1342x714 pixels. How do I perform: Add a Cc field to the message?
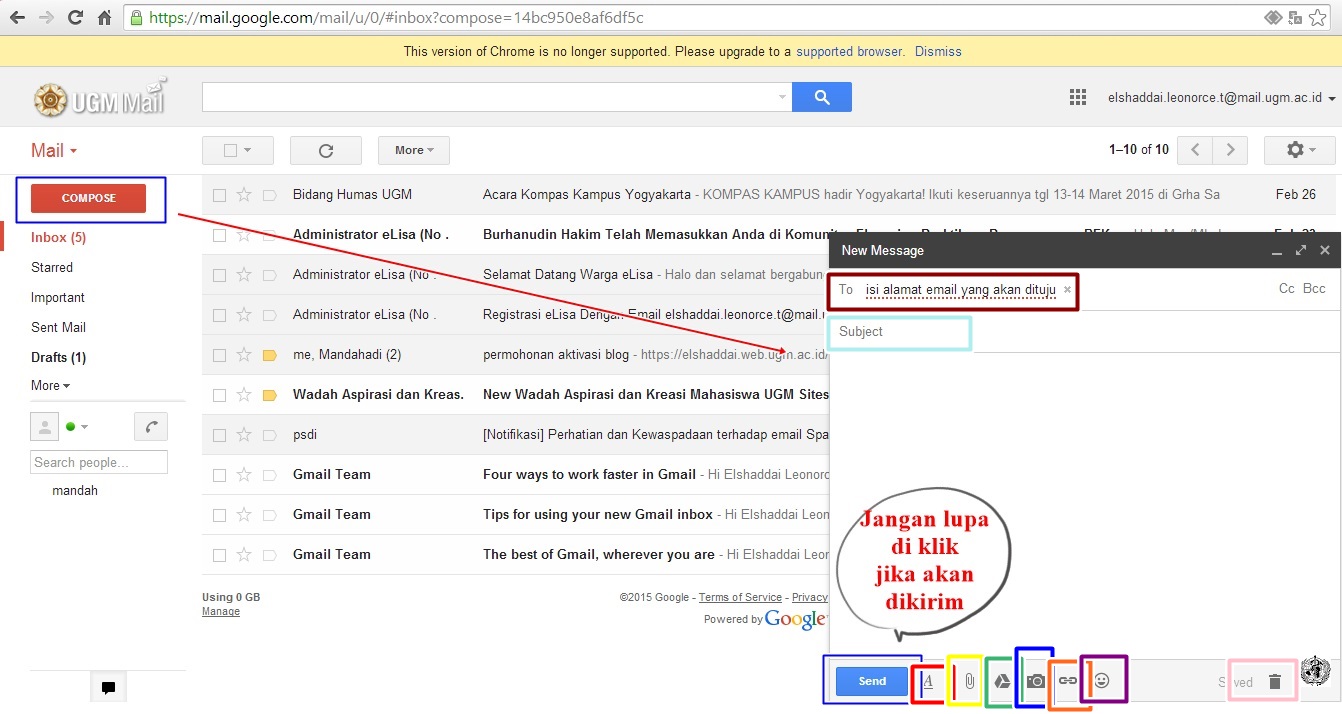click(x=1287, y=289)
